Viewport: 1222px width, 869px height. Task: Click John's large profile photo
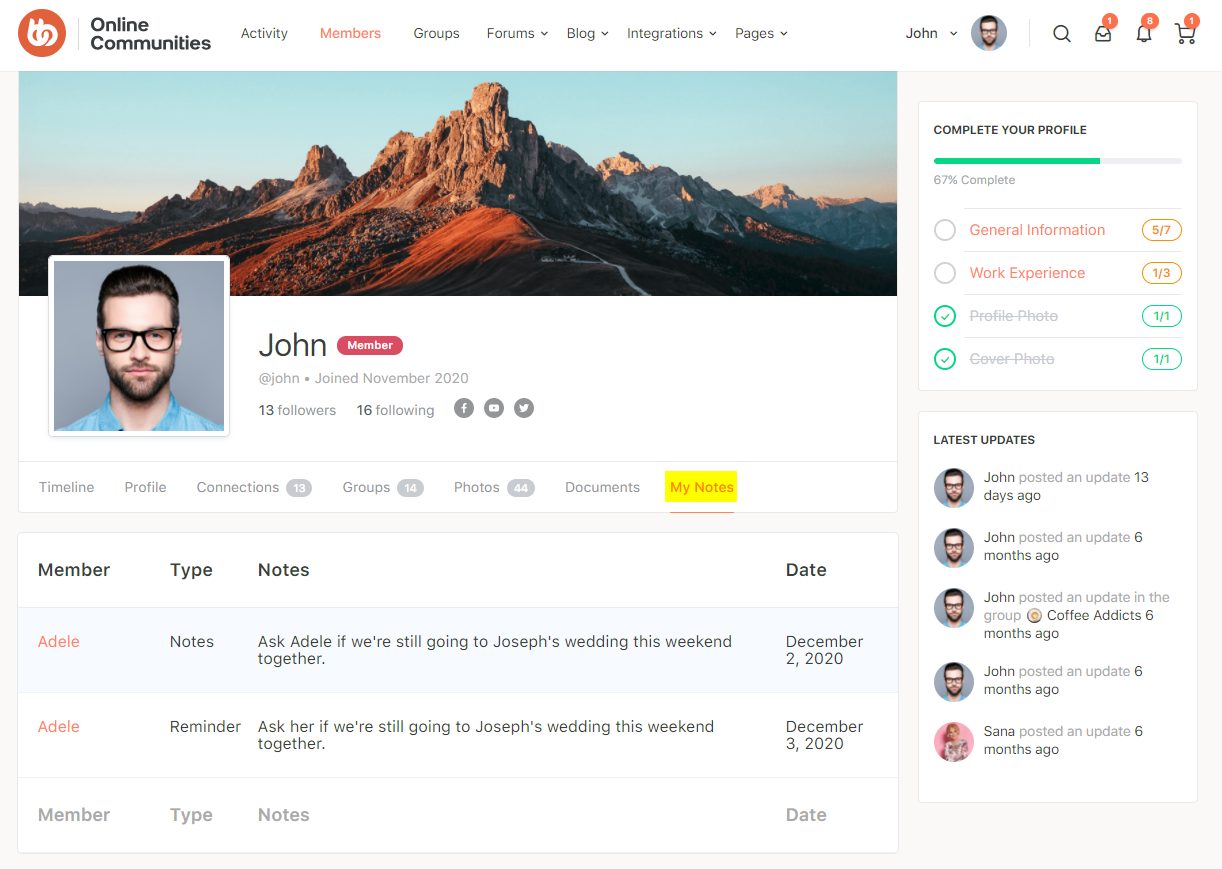coord(139,346)
